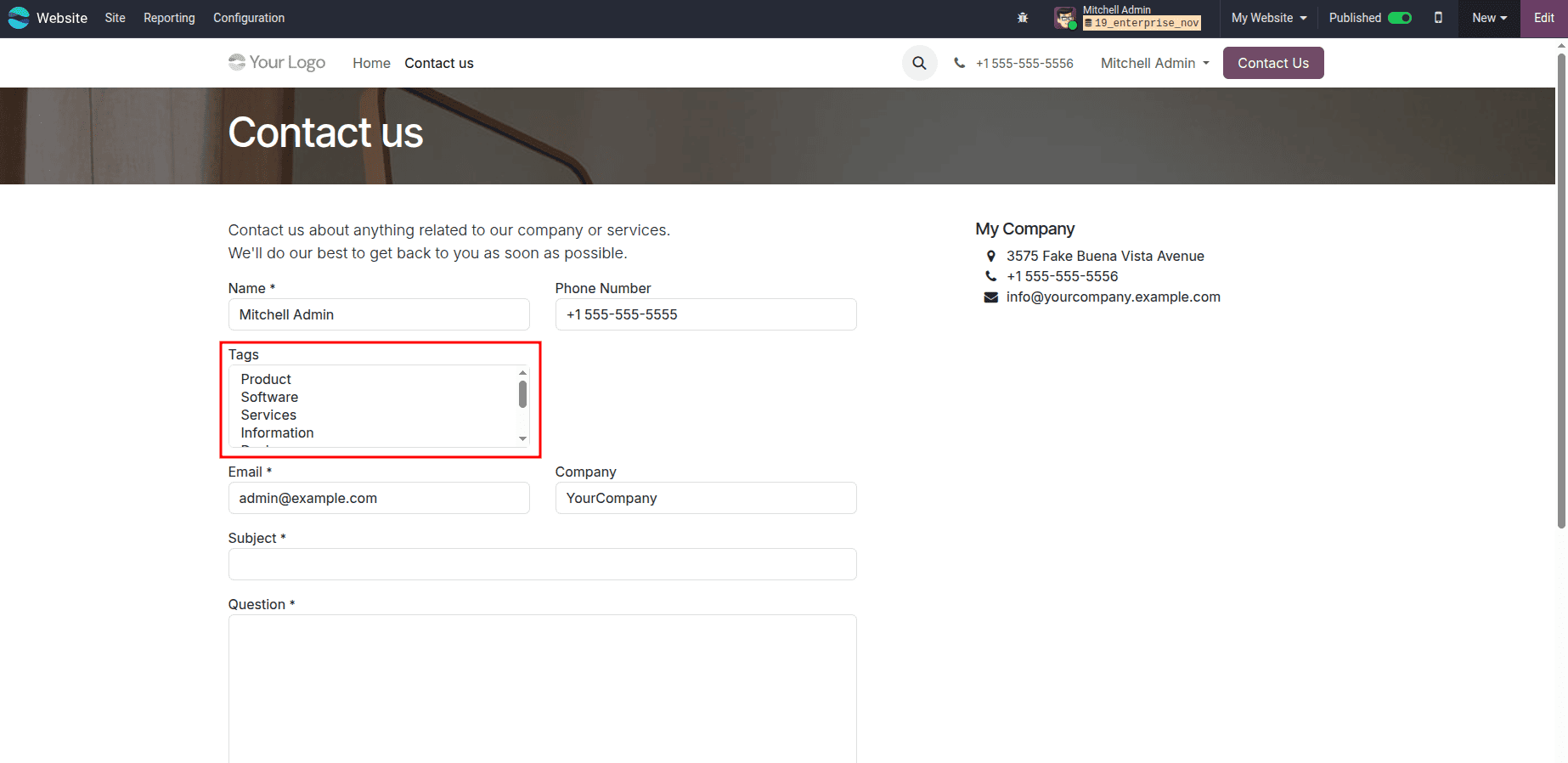Viewport: 1568px width, 763px height.
Task: Click the phone icon in header
Action: point(959,63)
